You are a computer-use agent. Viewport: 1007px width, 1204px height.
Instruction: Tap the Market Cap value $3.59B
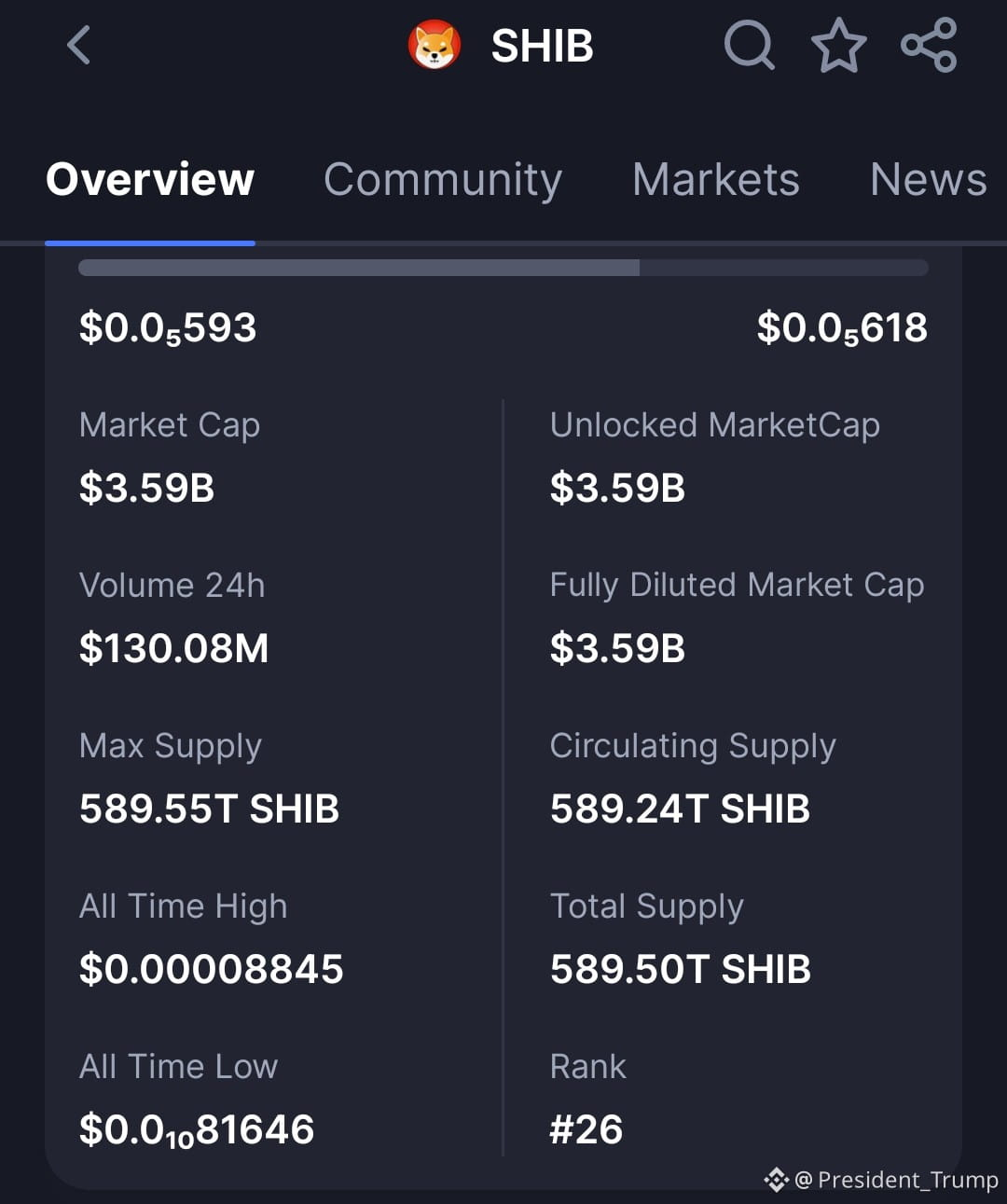tap(147, 488)
